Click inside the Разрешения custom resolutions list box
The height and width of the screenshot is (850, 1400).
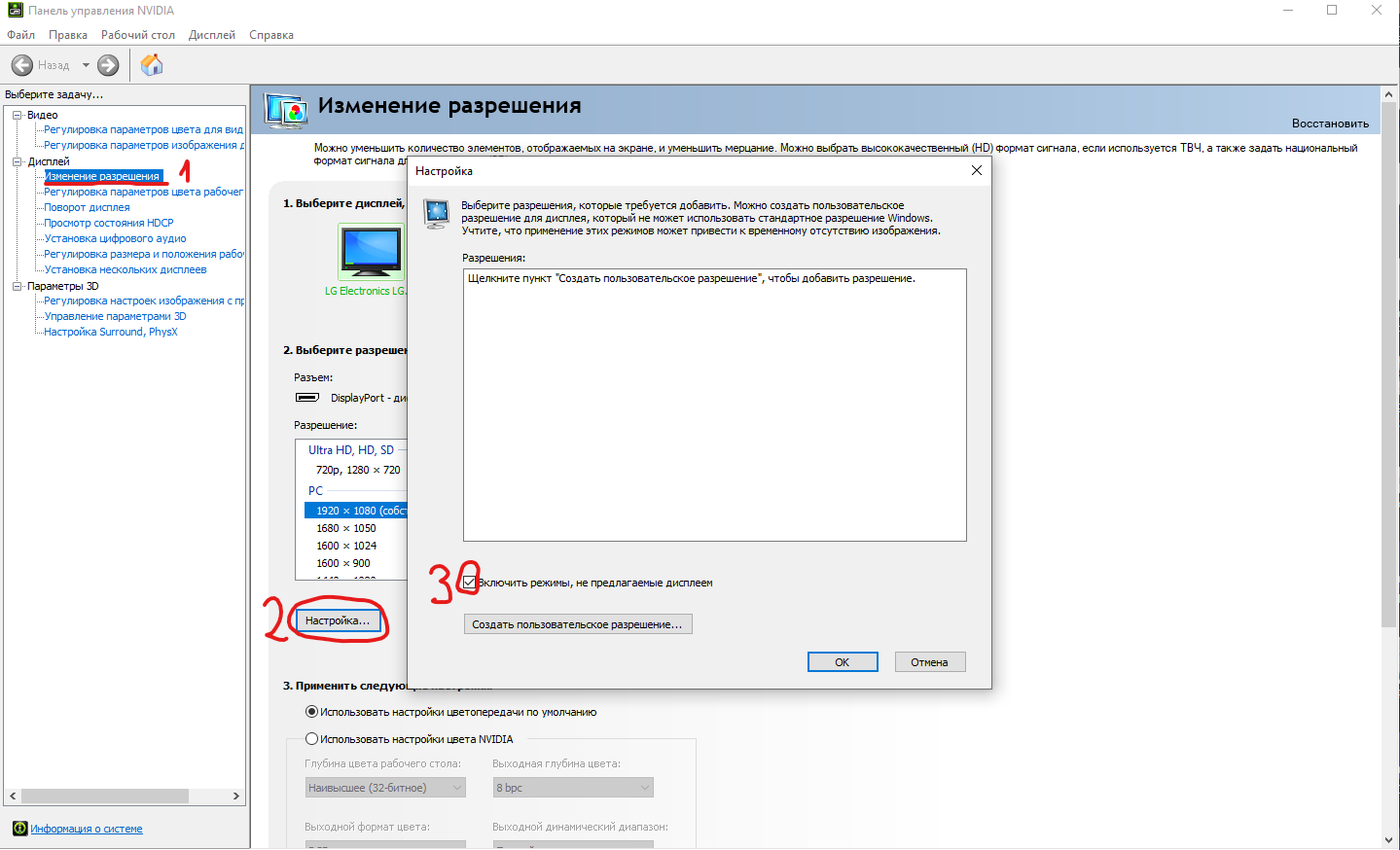coord(715,405)
